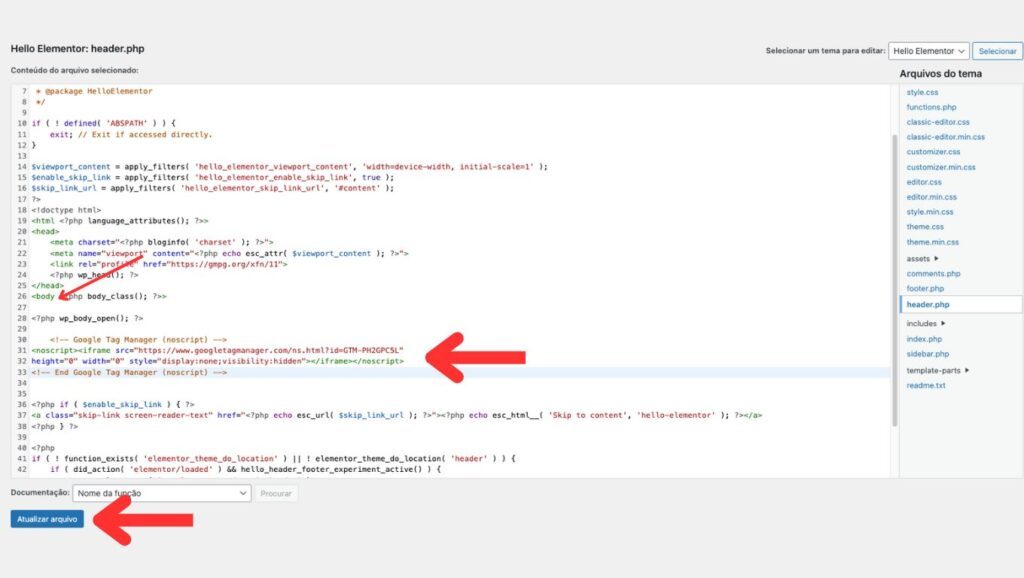Screen dimensions: 1024x578
Task: Click line 10 ABSPATH check
Action: (103, 123)
